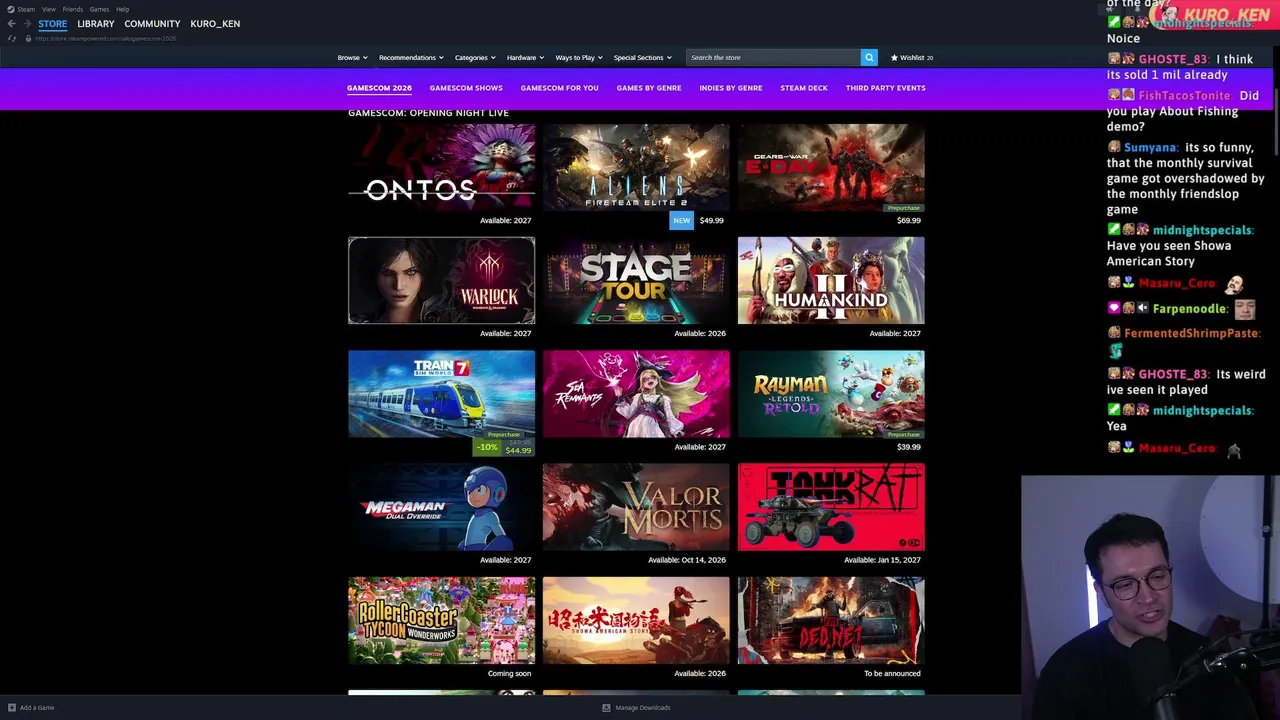Open the ONTOS game card
The height and width of the screenshot is (720, 1280).
pos(441,167)
